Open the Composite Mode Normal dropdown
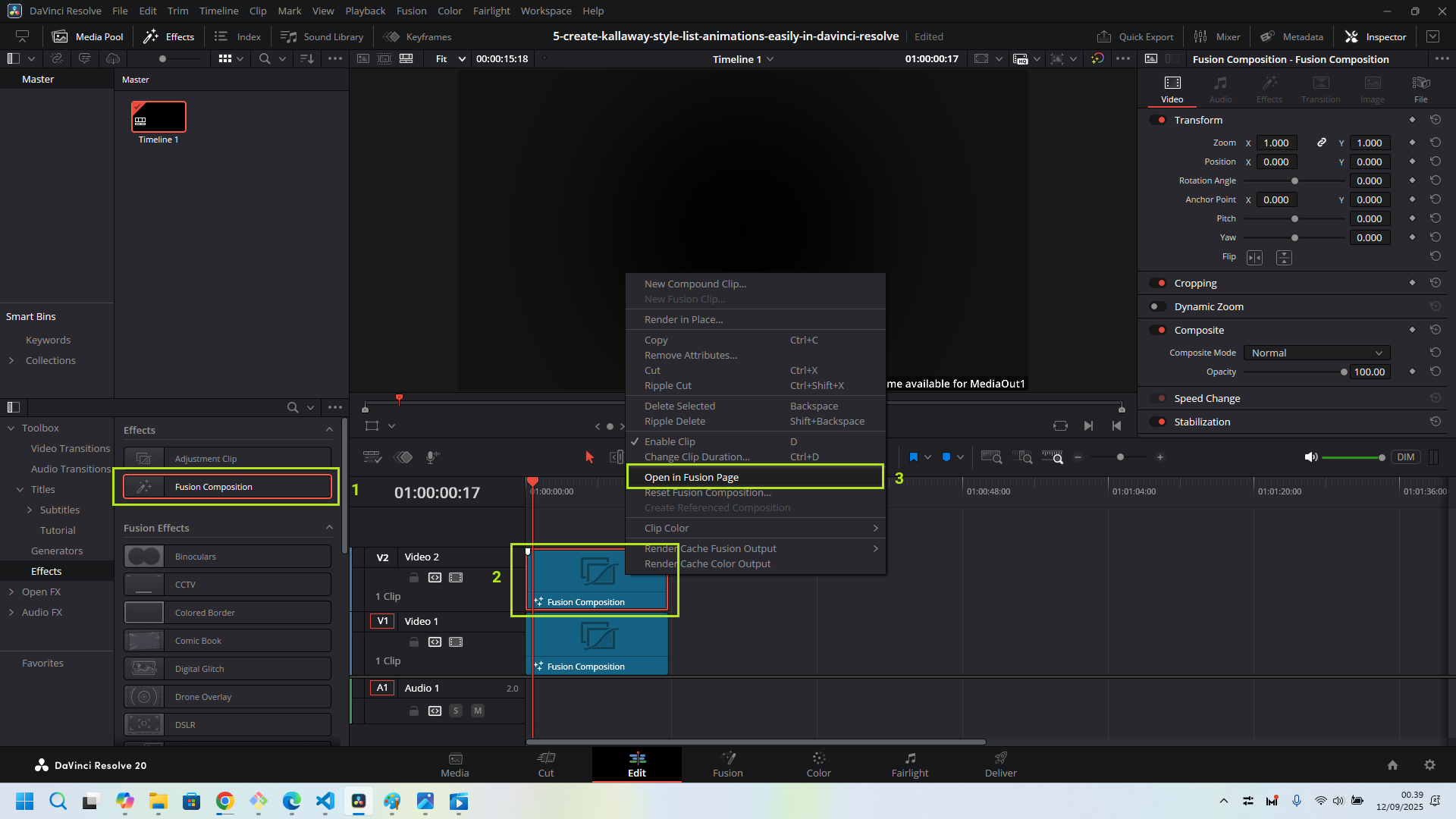Screen dimensions: 1456x819 coord(1316,353)
